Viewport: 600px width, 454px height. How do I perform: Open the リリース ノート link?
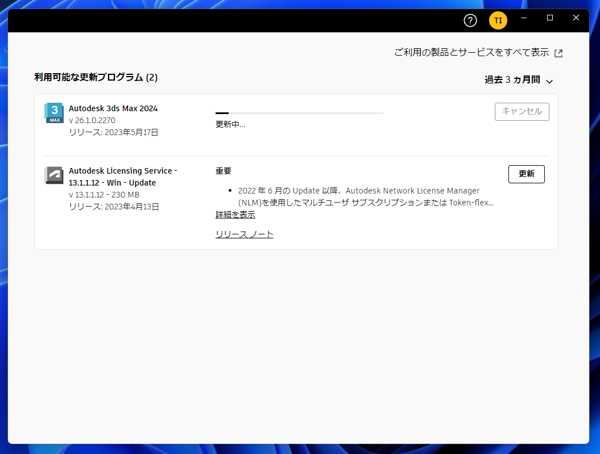[x=244, y=234]
